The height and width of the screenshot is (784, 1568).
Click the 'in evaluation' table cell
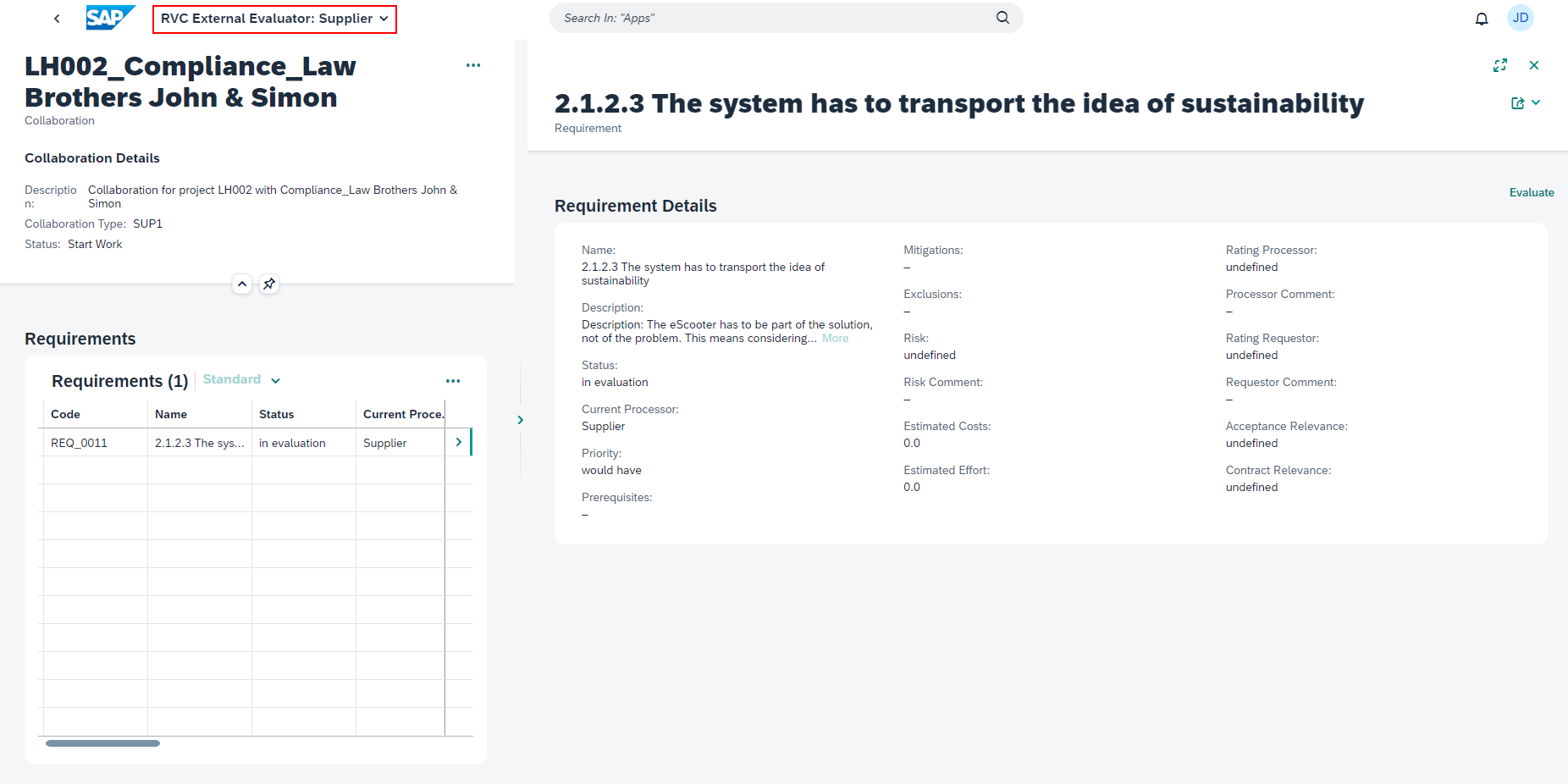[304, 443]
